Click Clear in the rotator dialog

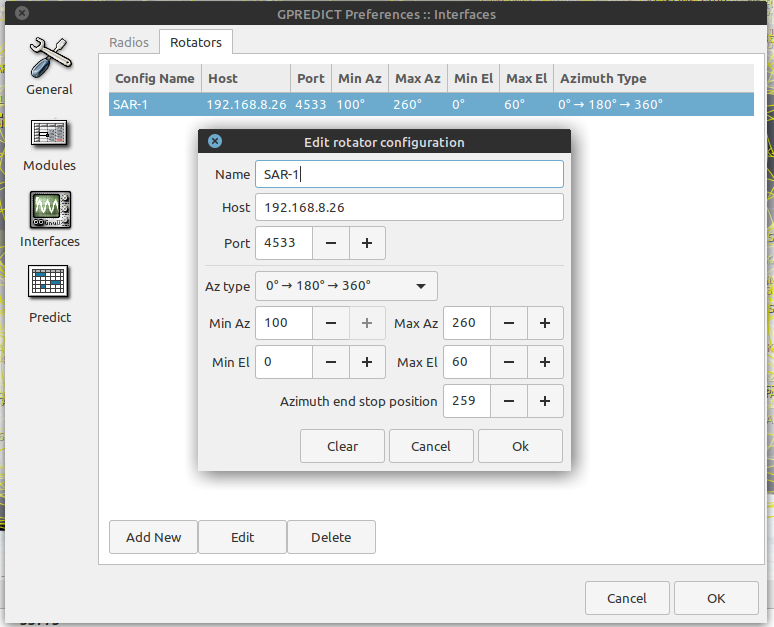tap(342, 446)
